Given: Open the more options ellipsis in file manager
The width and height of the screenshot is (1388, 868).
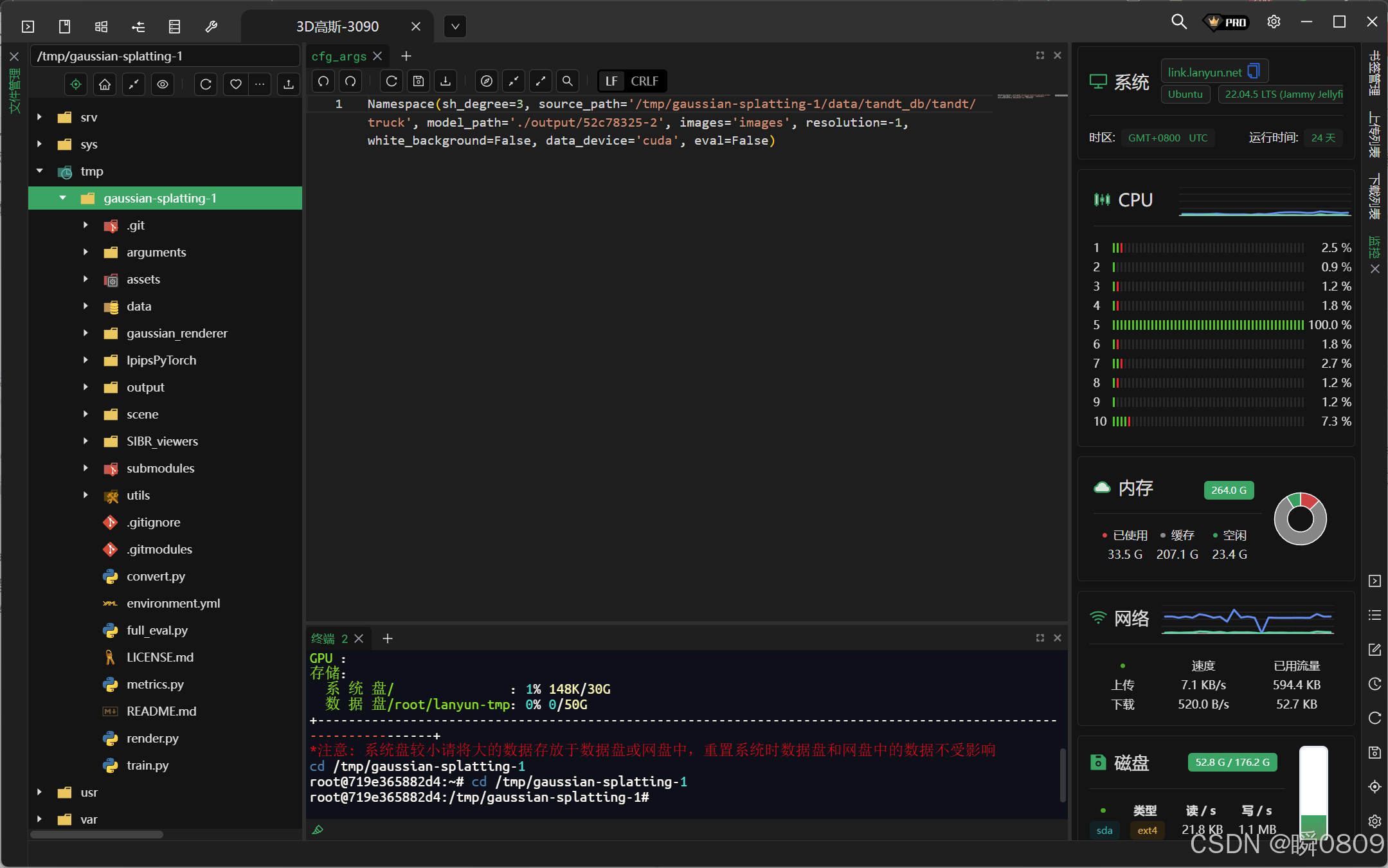Looking at the screenshot, I should pyautogui.click(x=260, y=84).
